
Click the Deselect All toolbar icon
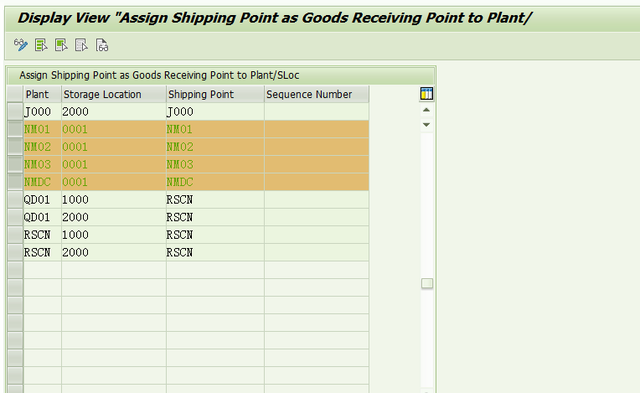click(x=81, y=45)
